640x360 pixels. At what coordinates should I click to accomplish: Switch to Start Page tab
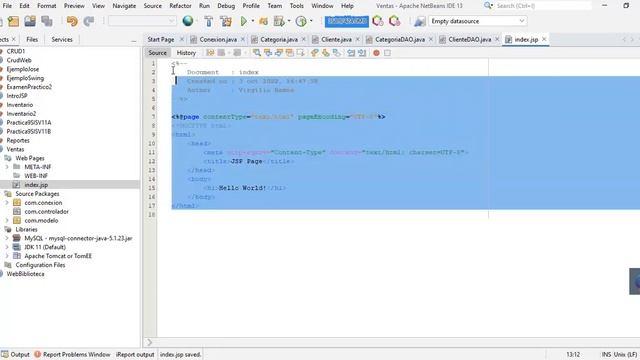[161, 39]
